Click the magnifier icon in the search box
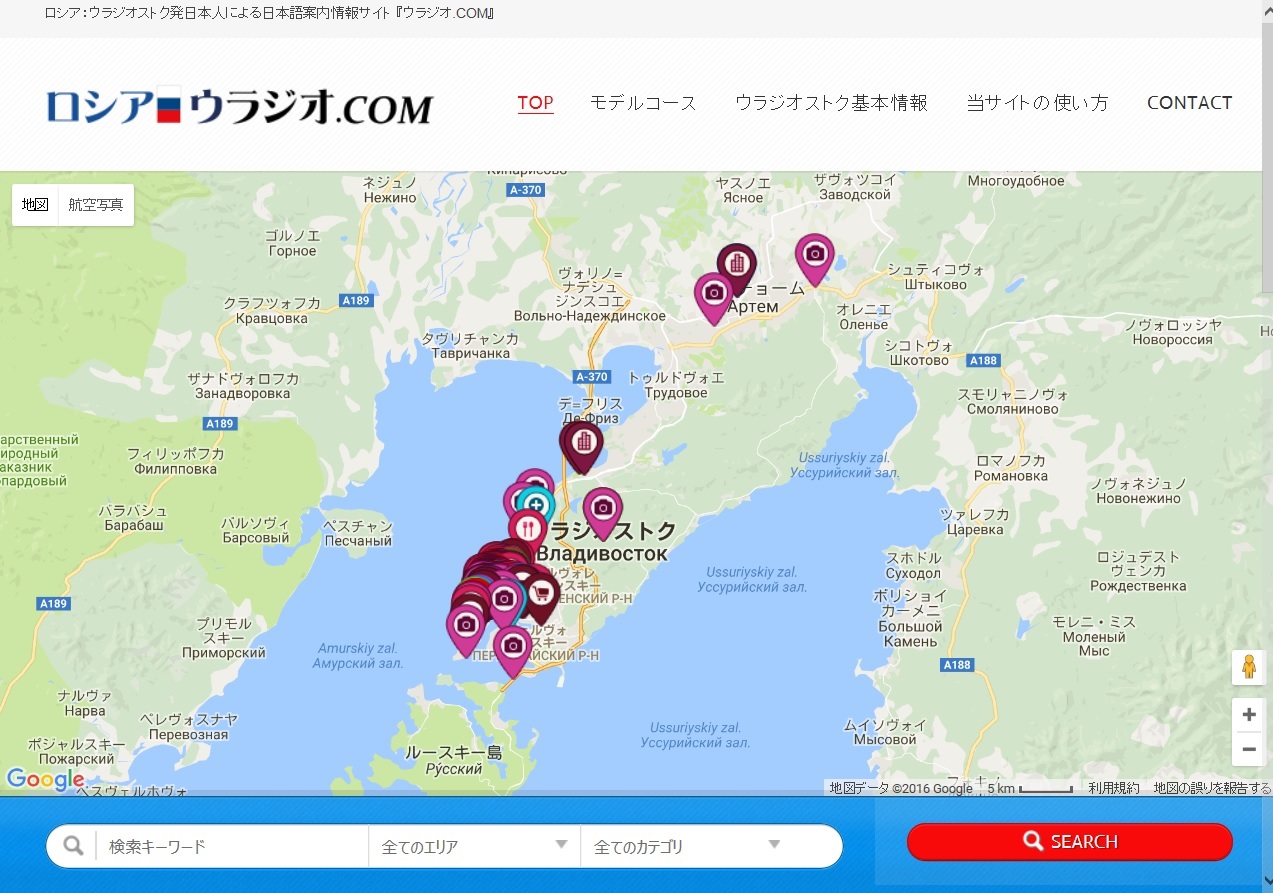The height and width of the screenshot is (893, 1273). 73,846
